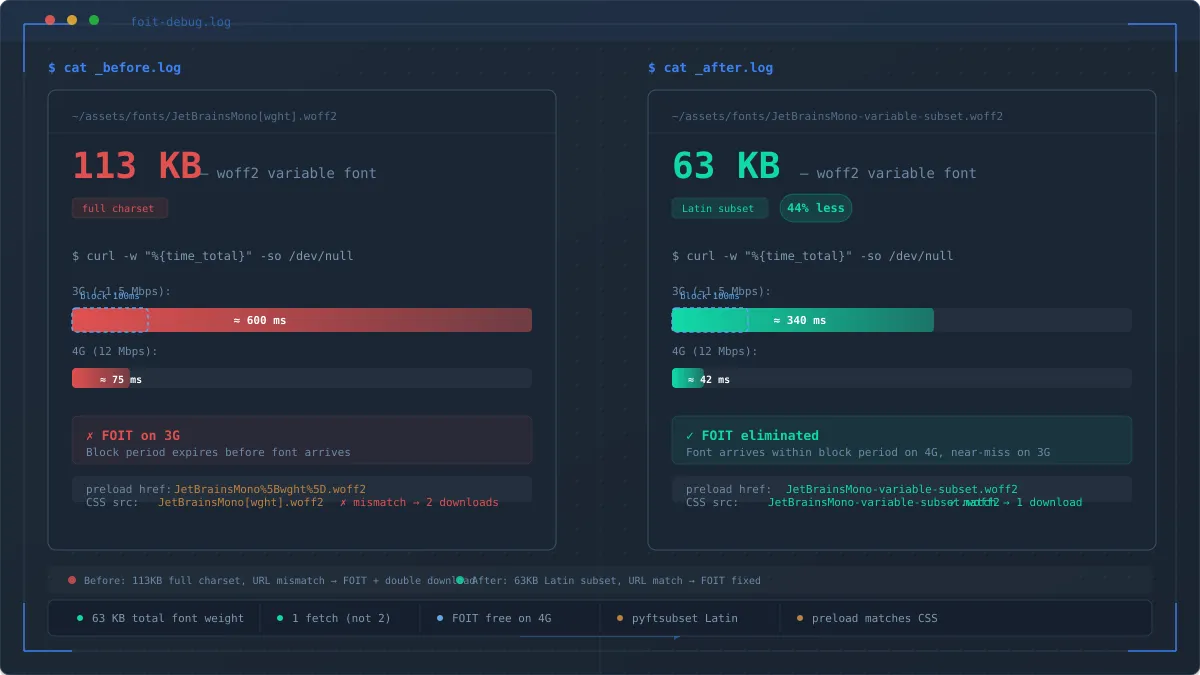The image size is (1200, 675).
Task: Click the curl command in the after panel
Action: pyautogui.click(x=812, y=256)
